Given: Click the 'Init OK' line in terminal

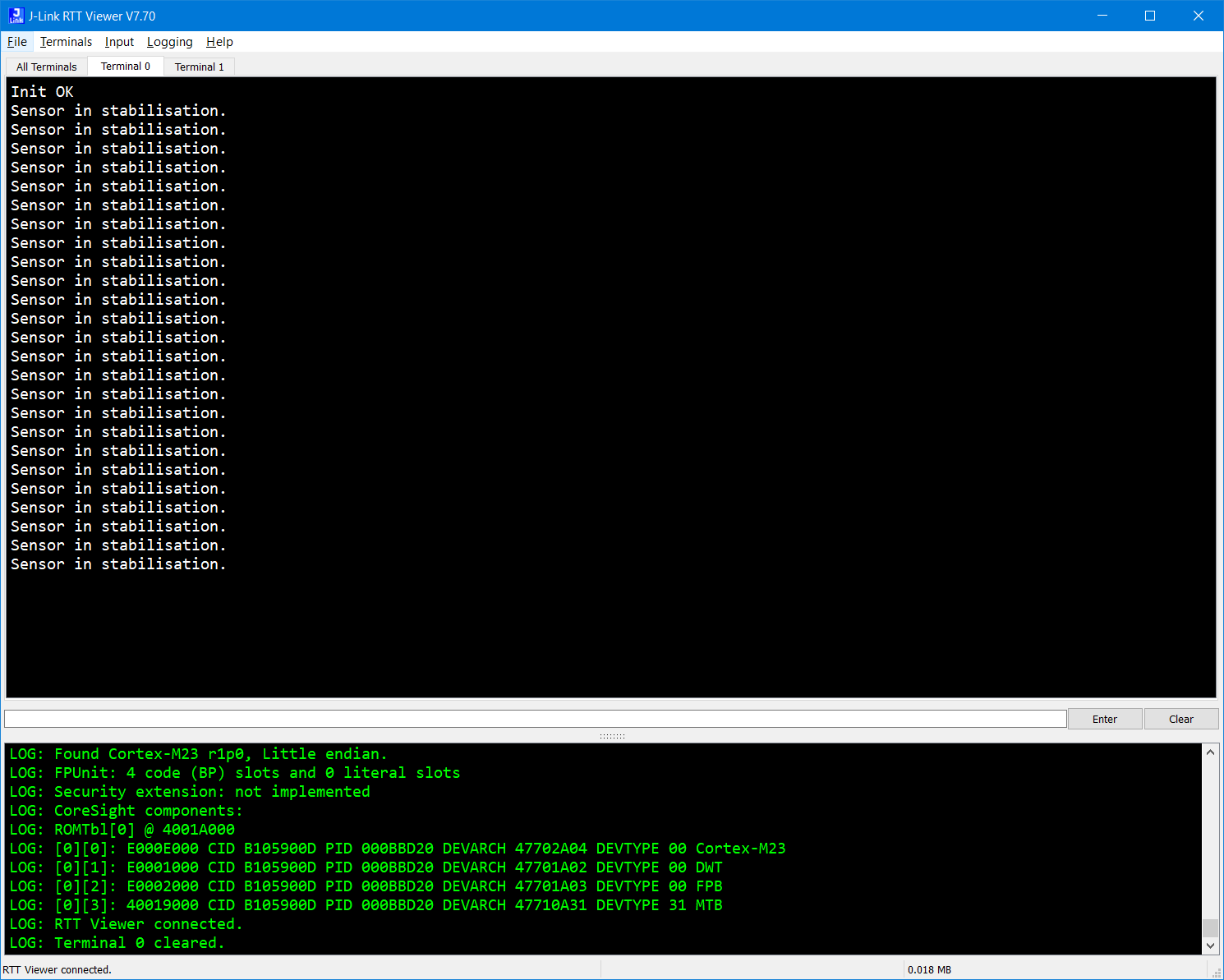Looking at the screenshot, I should point(42,92).
